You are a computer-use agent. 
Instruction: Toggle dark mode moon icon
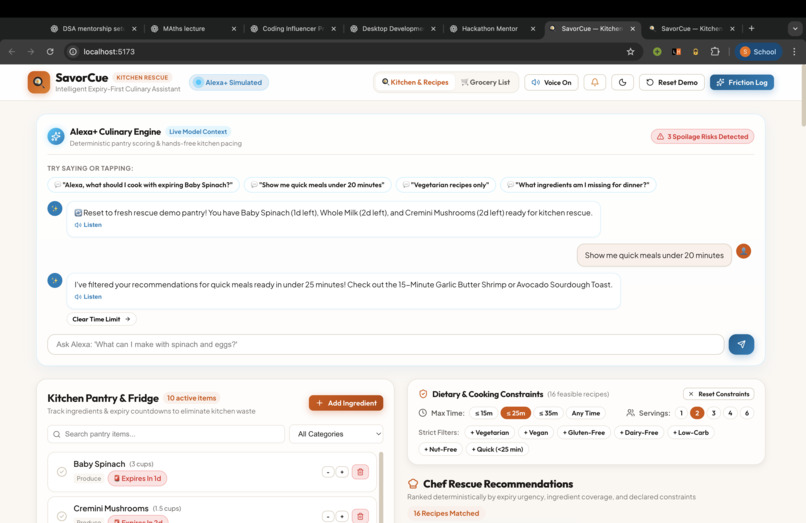tap(622, 82)
